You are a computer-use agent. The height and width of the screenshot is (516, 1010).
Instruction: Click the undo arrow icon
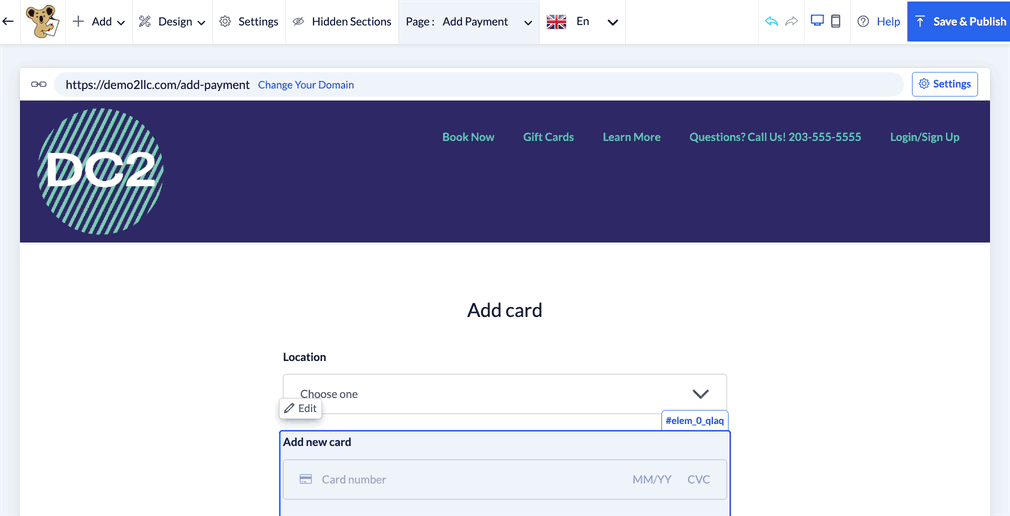pos(772,21)
